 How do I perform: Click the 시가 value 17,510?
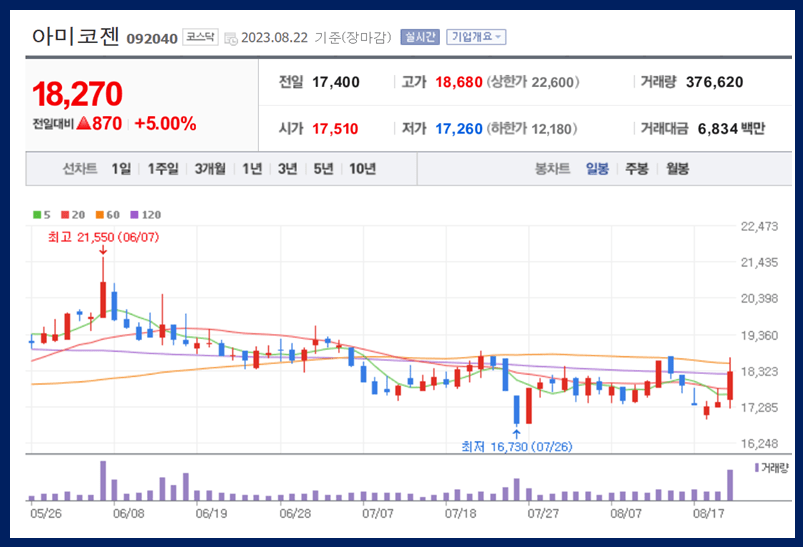(335, 129)
